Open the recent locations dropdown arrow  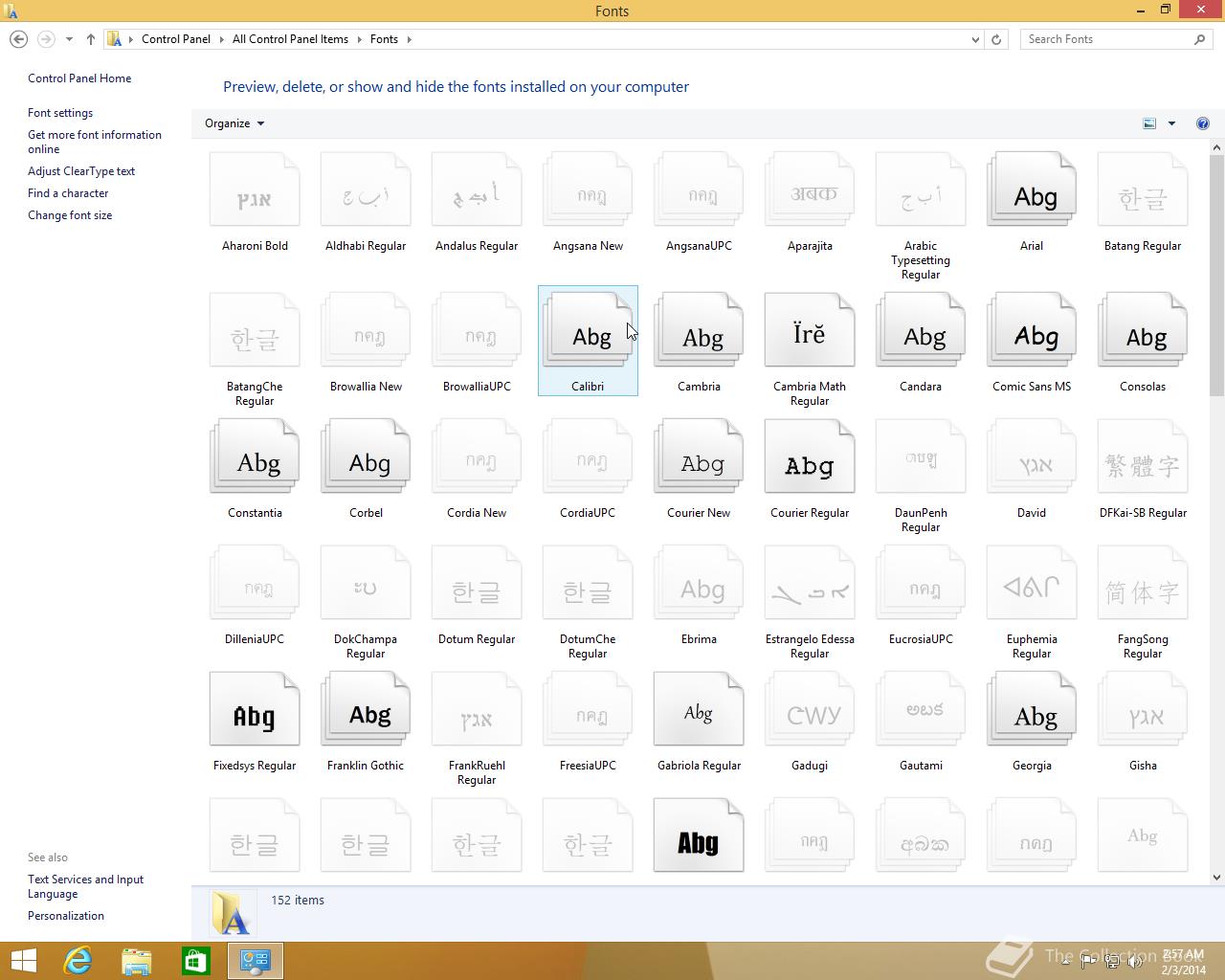point(69,39)
